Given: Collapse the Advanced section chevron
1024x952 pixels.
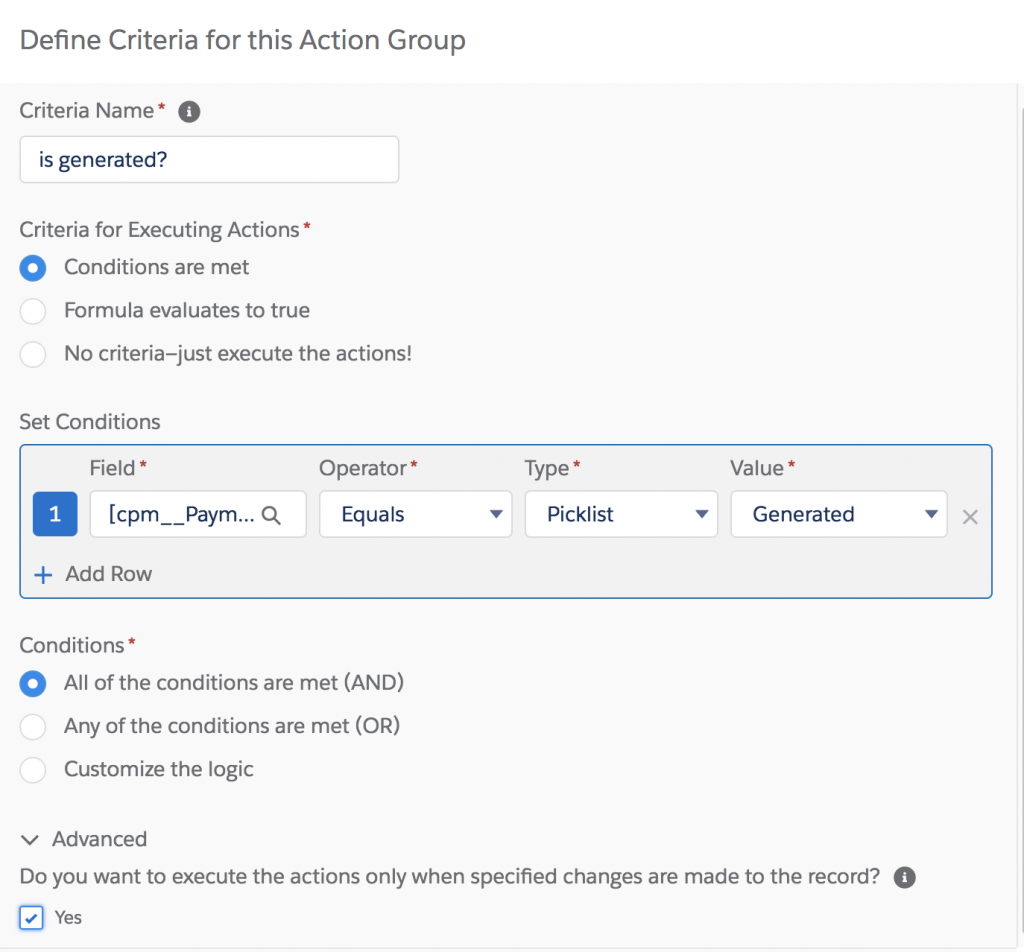Looking at the screenshot, I should [30, 840].
